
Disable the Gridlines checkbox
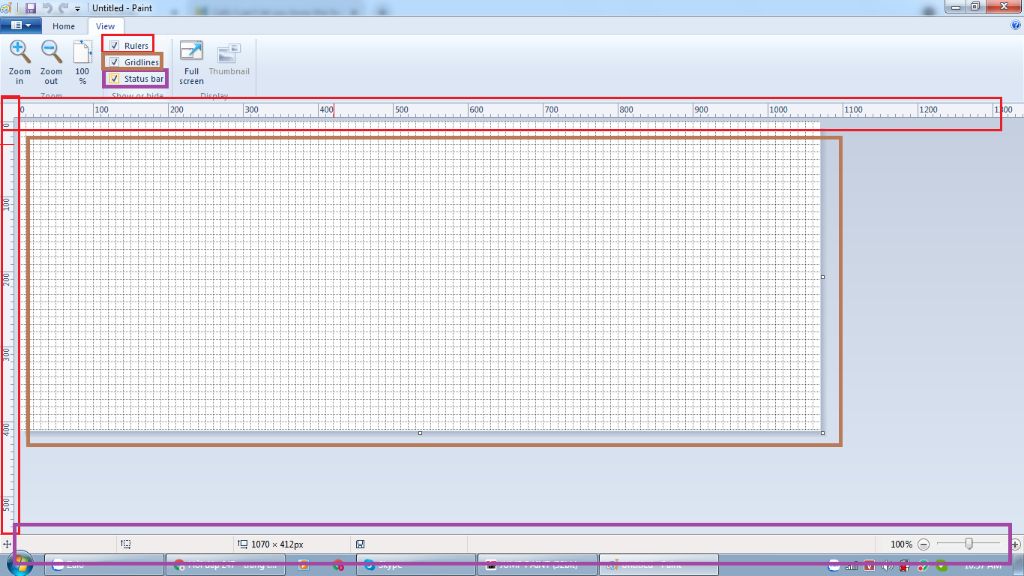tap(115, 62)
